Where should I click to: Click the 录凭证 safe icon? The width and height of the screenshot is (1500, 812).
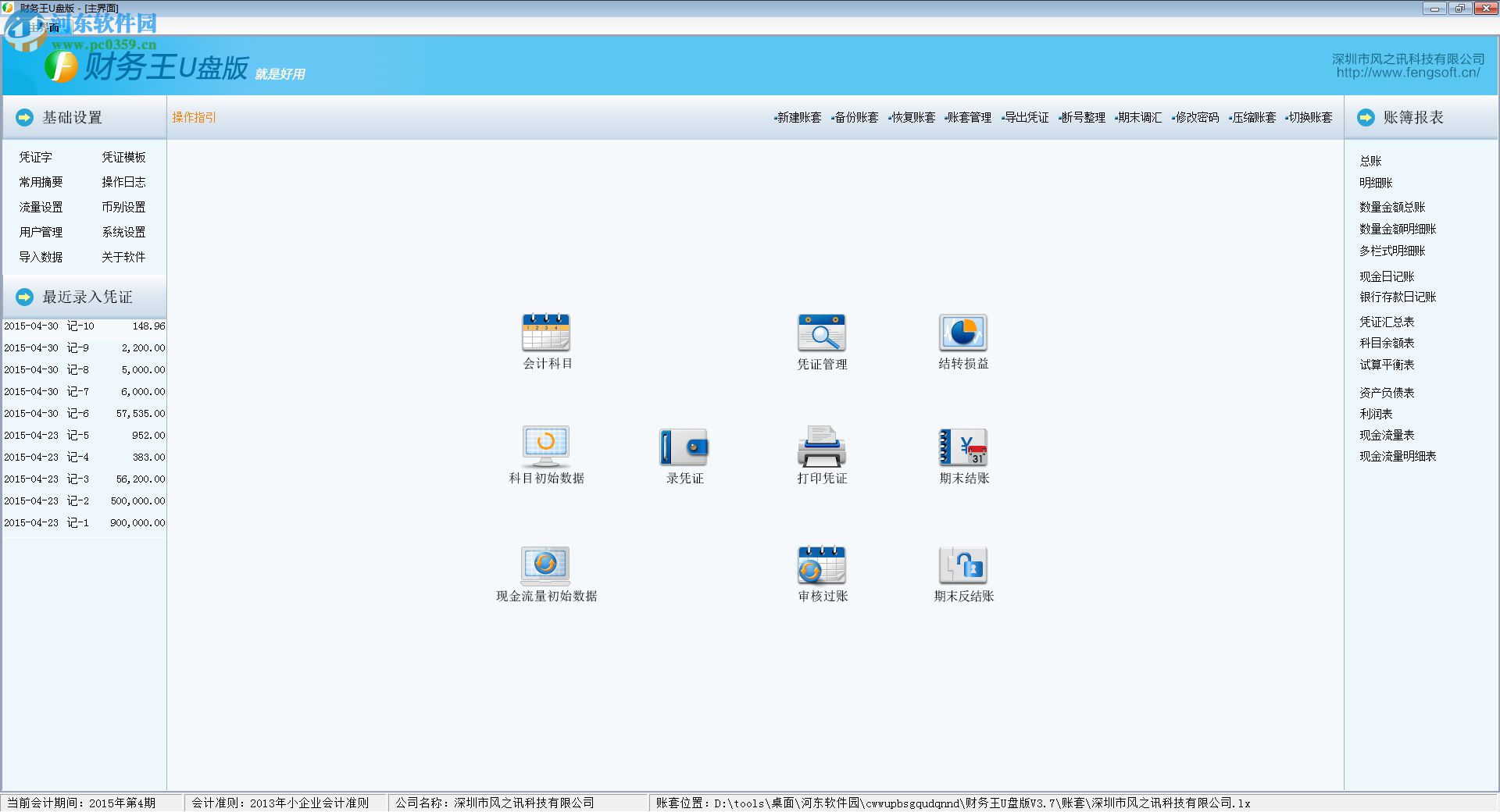[x=684, y=447]
